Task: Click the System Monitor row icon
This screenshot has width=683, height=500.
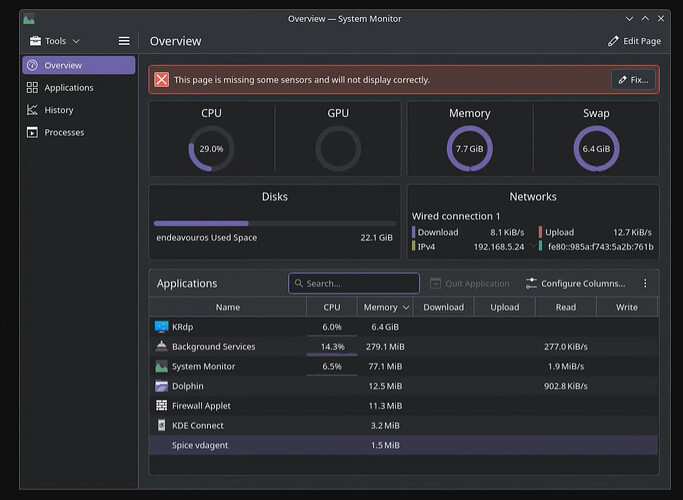Action: coord(161,367)
